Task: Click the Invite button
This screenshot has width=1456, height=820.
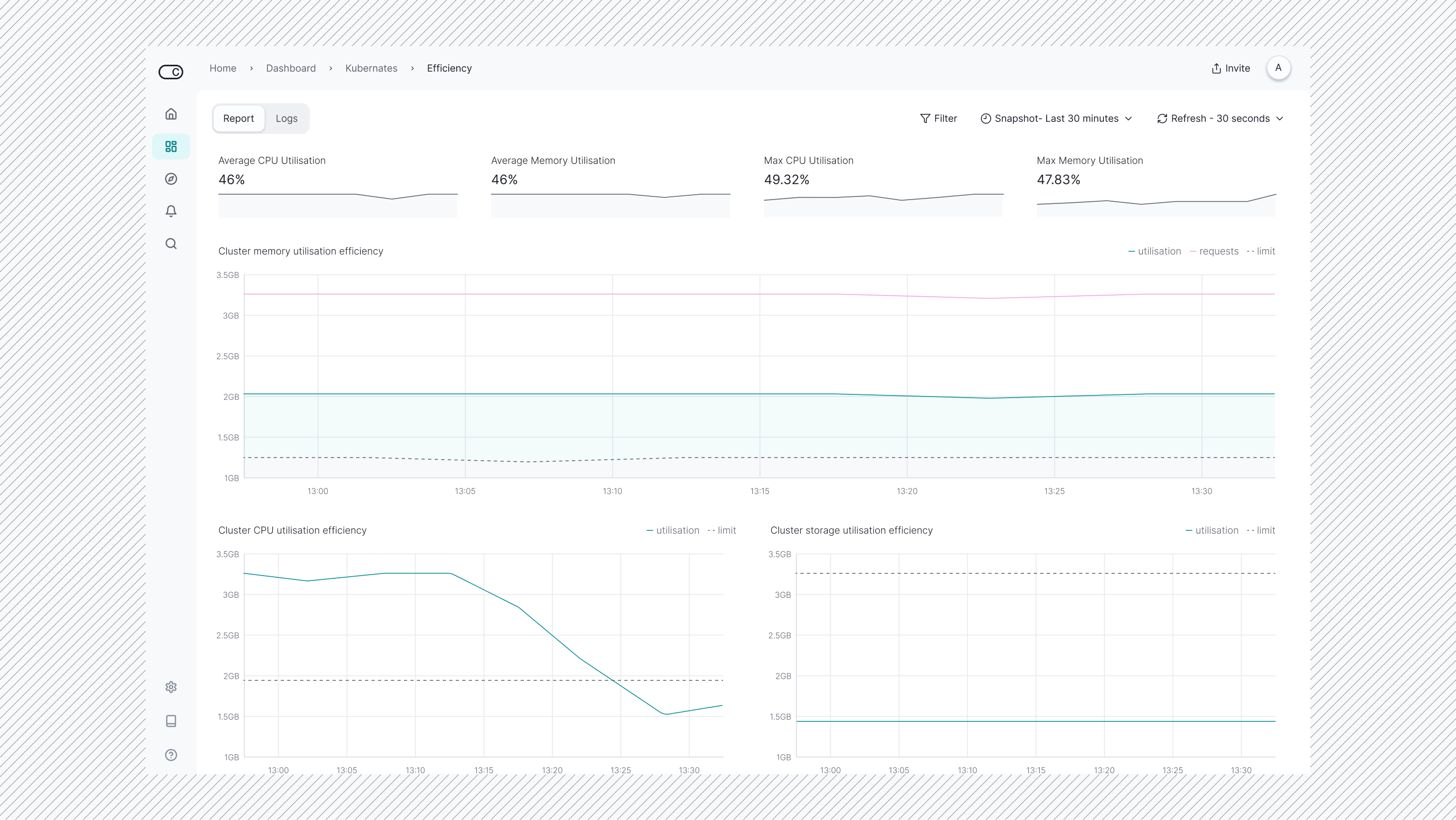Action: [x=1231, y=68]
